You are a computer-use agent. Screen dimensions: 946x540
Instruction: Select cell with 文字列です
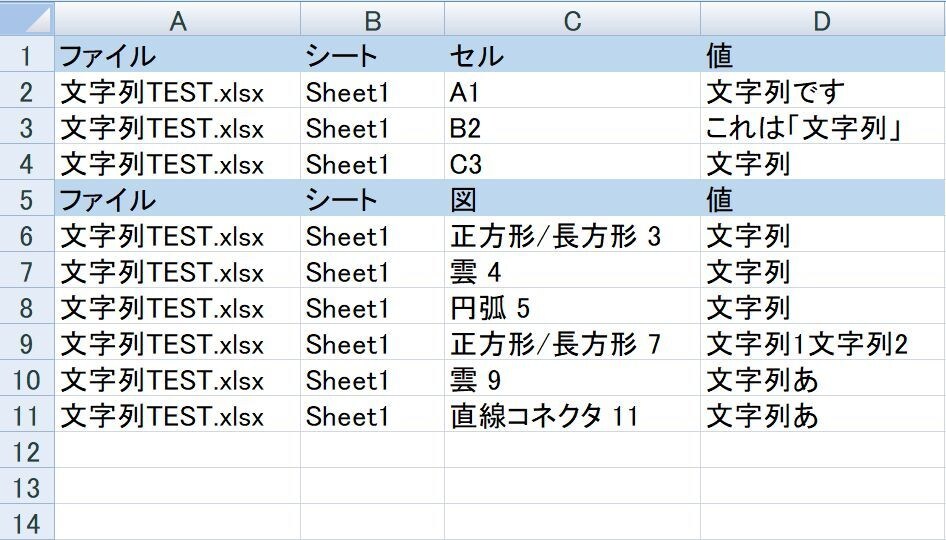click(823, 91)
